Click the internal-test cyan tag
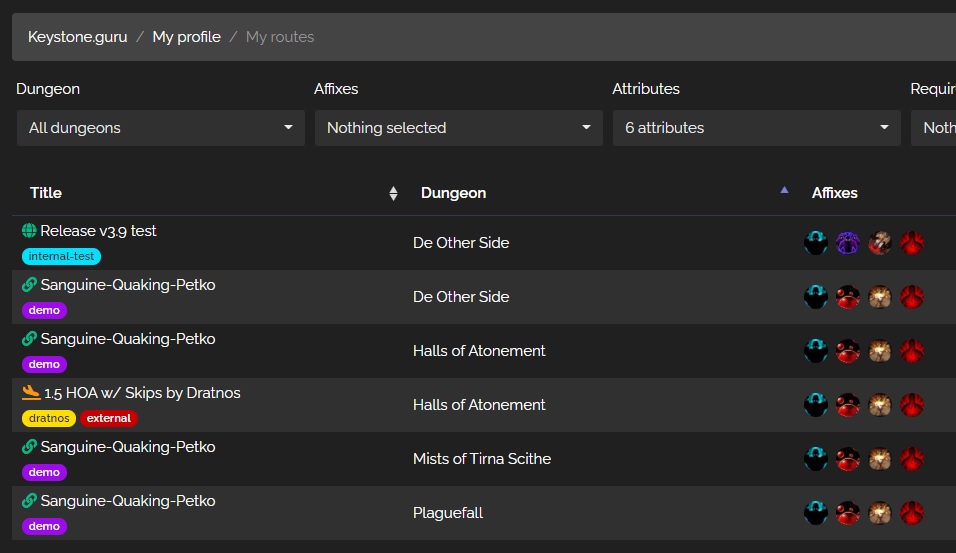This screenshot has width=956, height=553. (x=62, y=256)
